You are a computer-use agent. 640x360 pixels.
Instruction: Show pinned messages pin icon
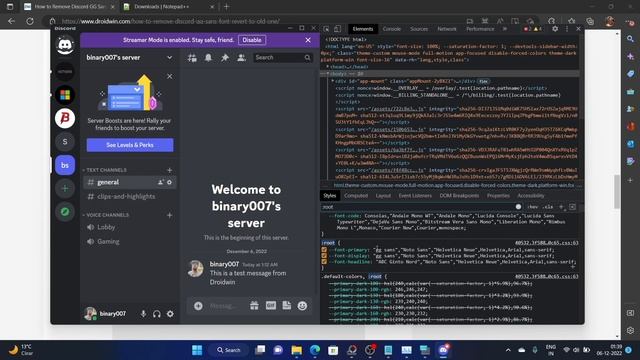tap(224, 58)
